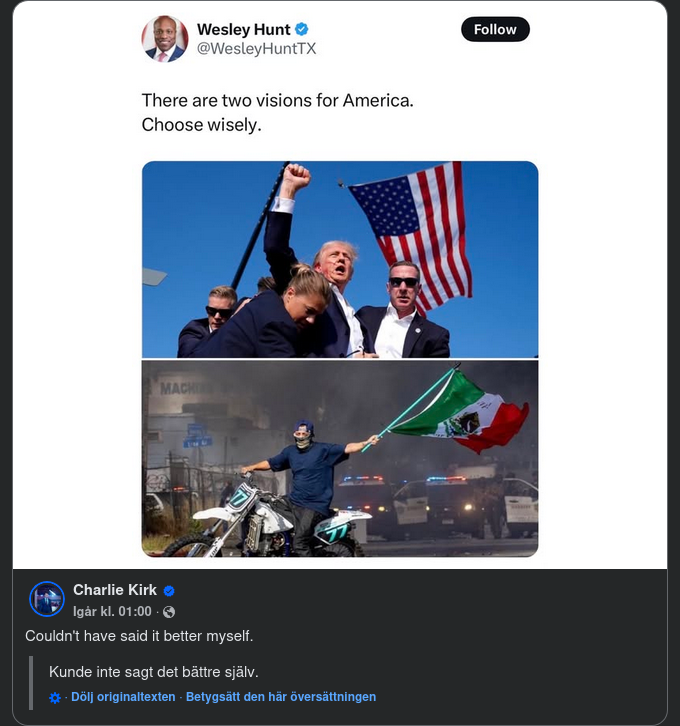Image resolution: width=680 pixels, height=726 pixels.
Task: Click Charlie Kirk's round profile avatar
Action: point(47,599)
